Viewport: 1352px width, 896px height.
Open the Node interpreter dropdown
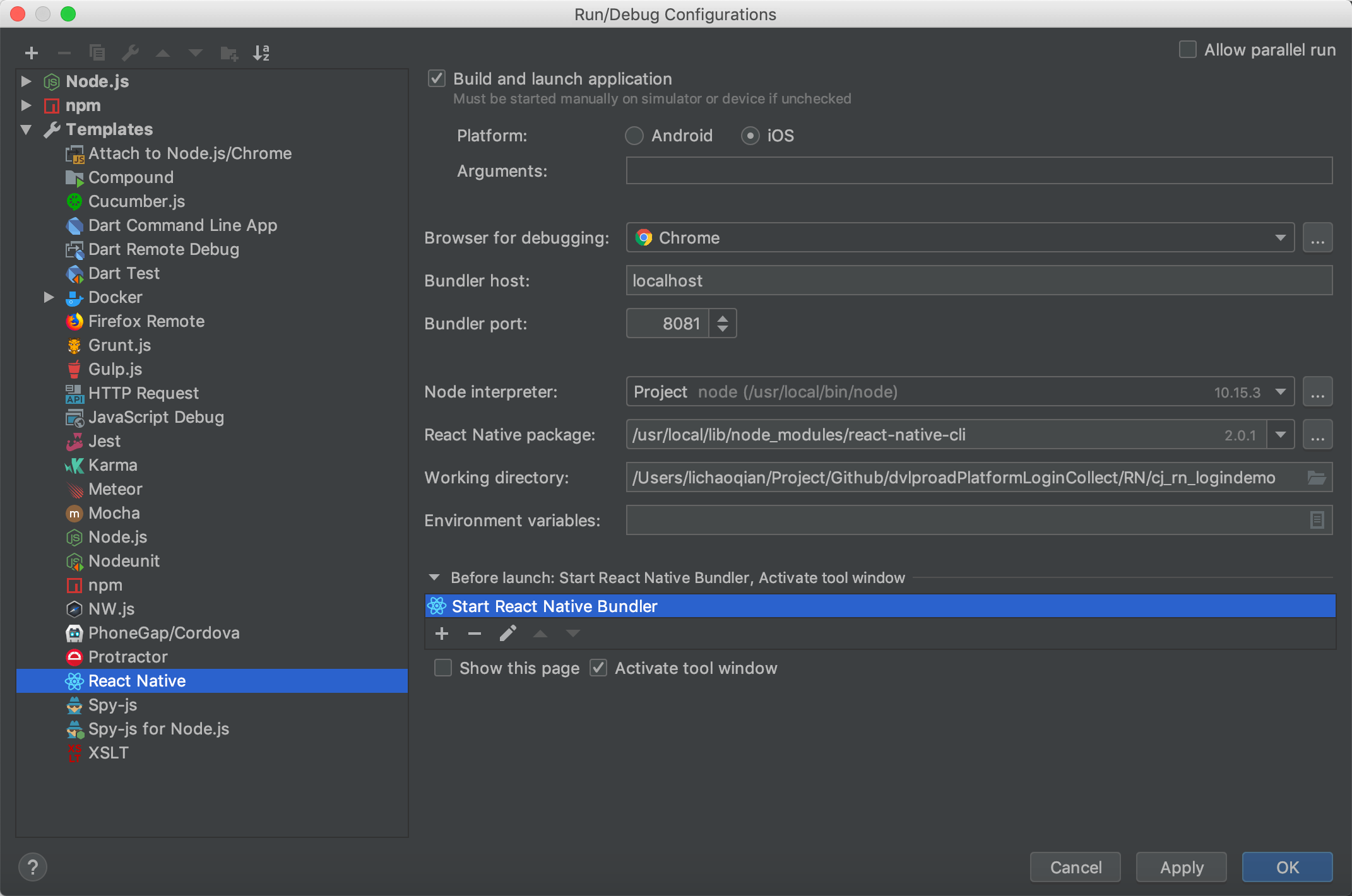coord(1280,392)
